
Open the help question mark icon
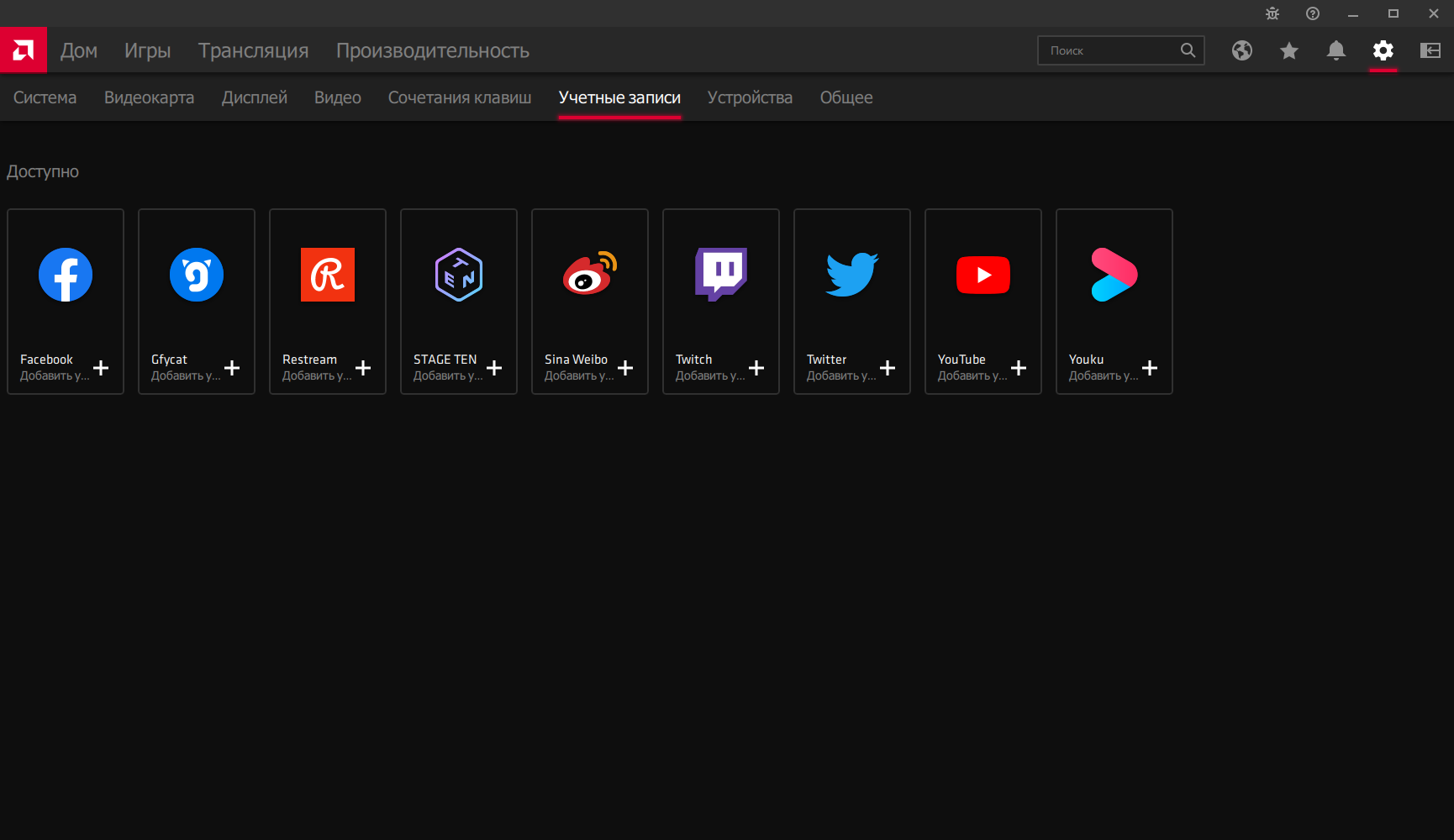1313,13
